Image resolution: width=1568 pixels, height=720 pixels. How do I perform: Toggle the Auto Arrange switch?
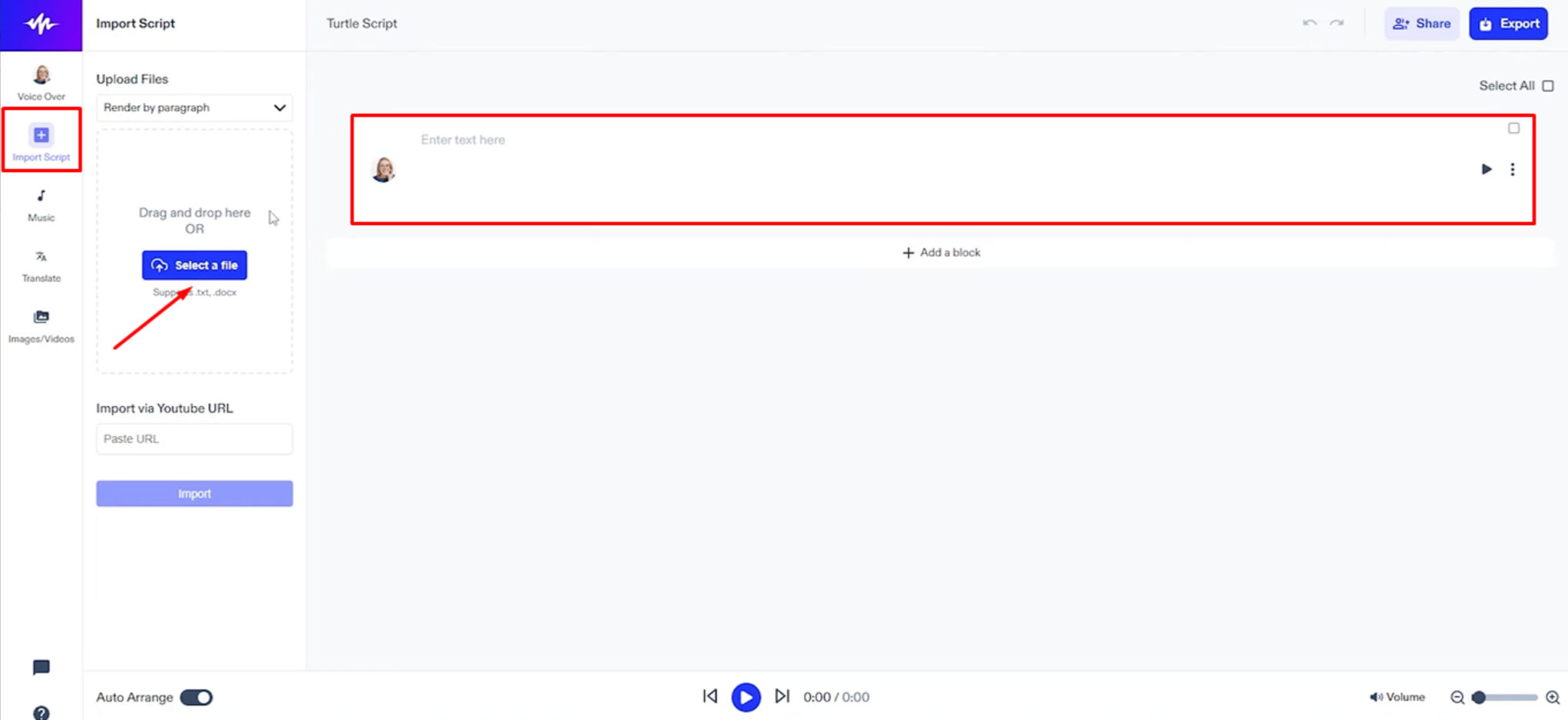pos(197,697)
